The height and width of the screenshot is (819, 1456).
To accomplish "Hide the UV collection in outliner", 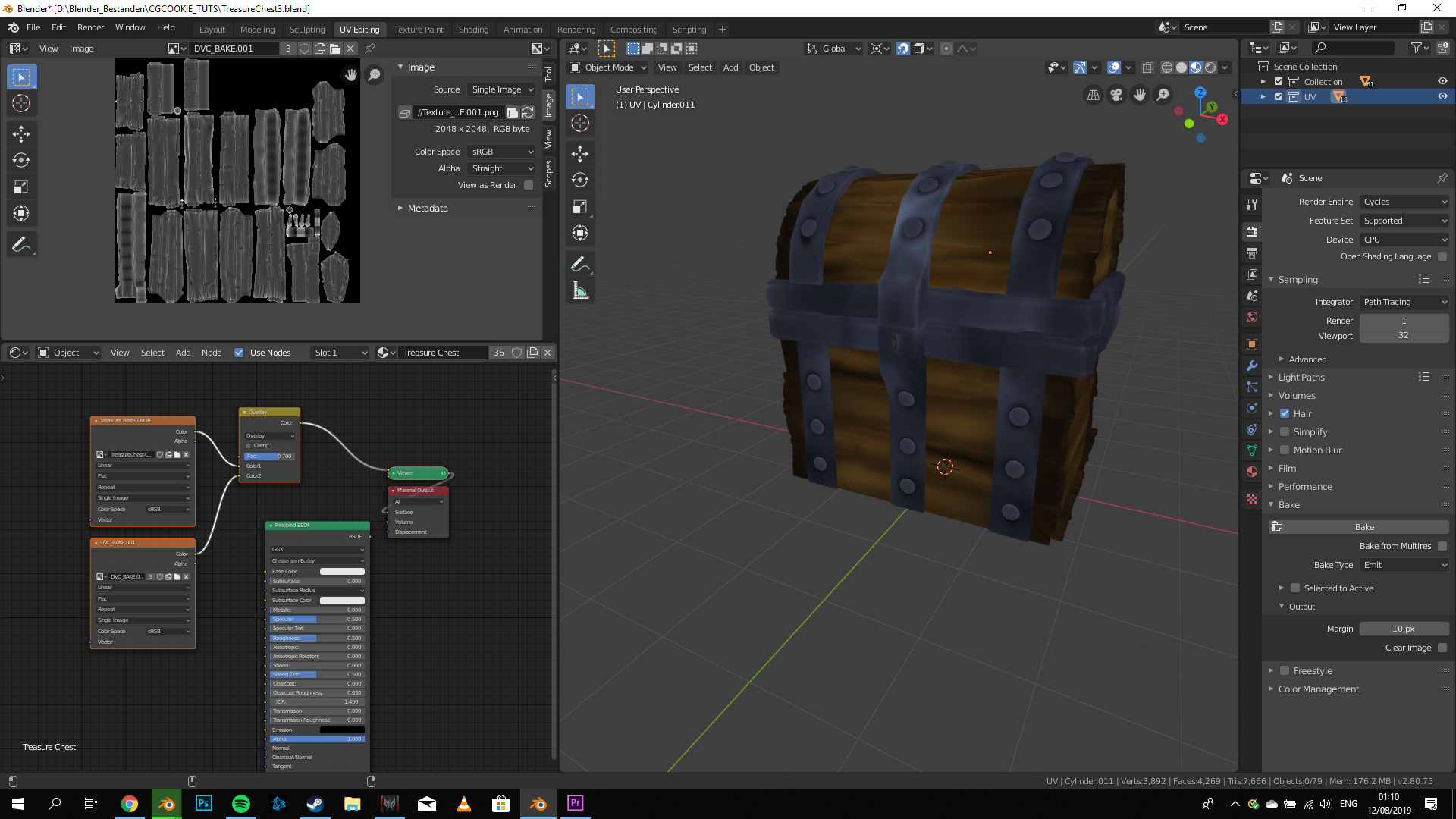I will (1442, 96).
